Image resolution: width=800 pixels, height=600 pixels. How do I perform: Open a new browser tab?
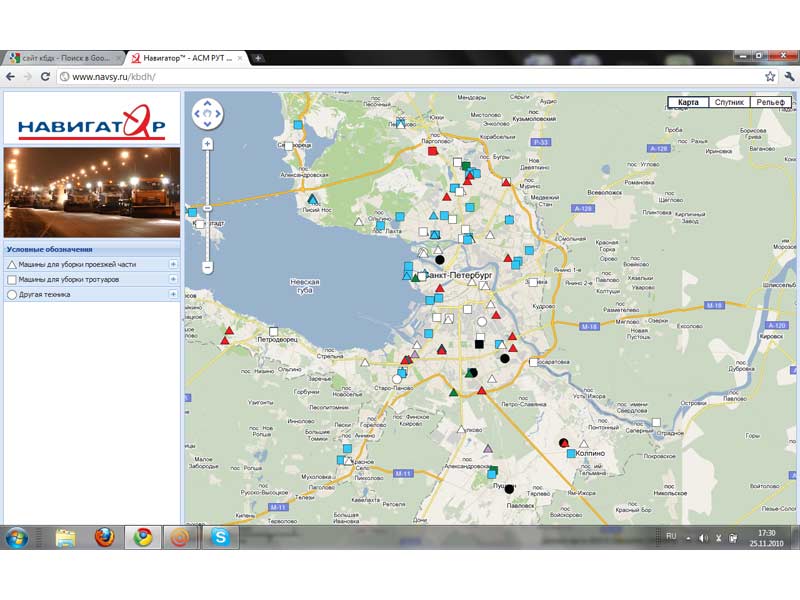click(x=258, y=58)
